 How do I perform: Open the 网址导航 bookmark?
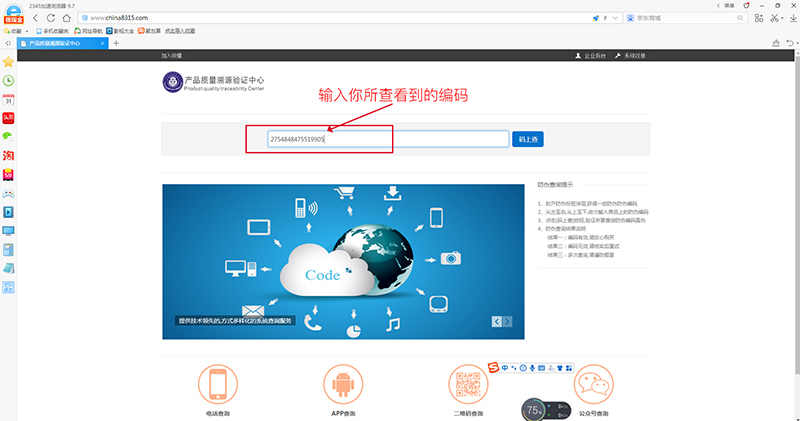click(x=84, y=31)
